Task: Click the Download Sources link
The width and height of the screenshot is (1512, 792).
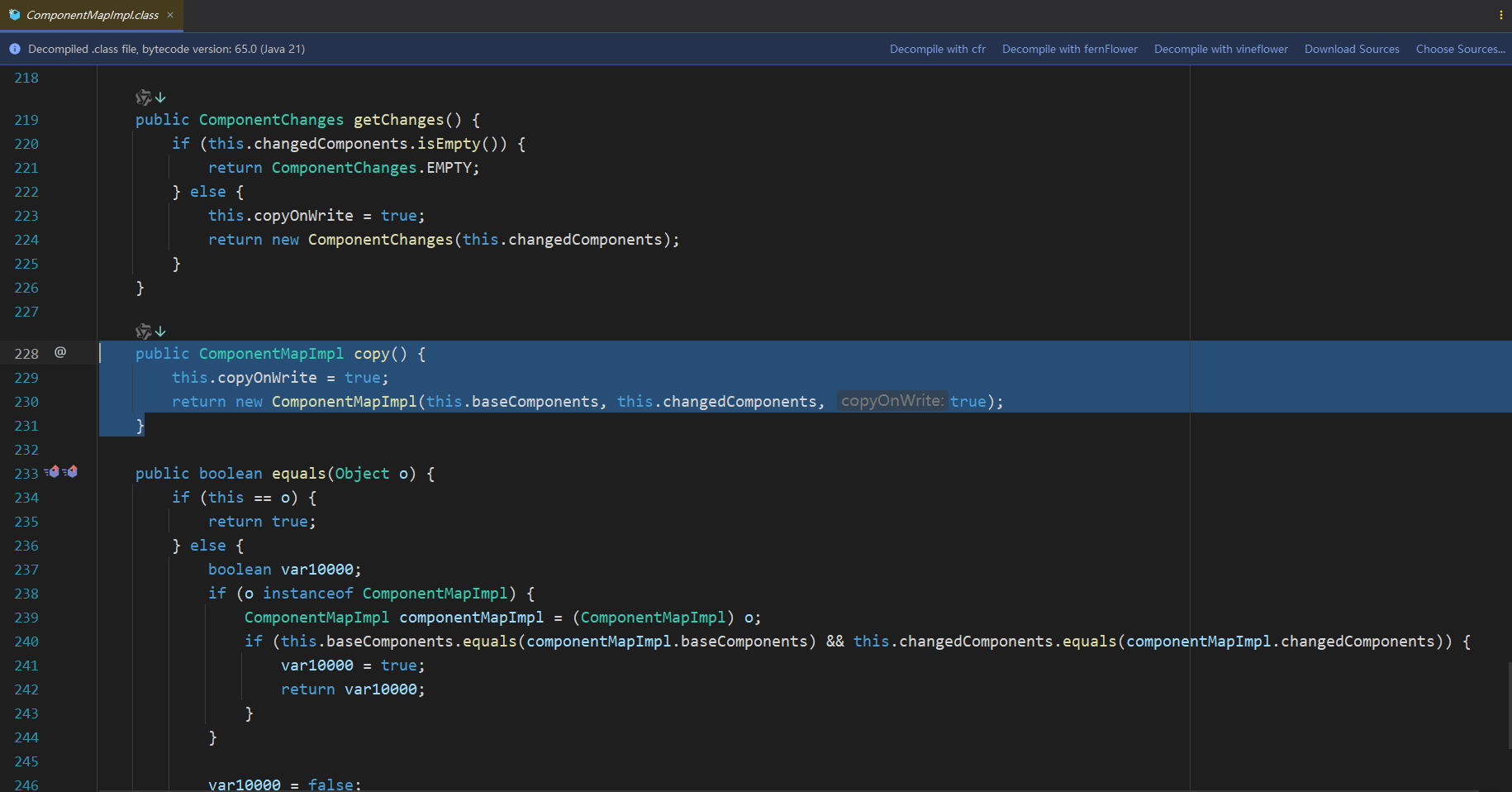Action: 1352,50
